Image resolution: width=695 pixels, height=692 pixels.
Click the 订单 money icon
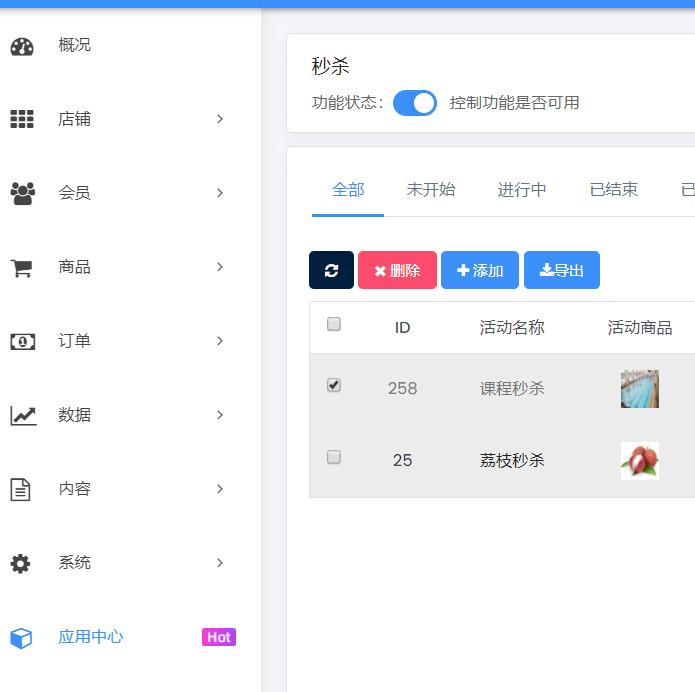[x=23, y=342]
